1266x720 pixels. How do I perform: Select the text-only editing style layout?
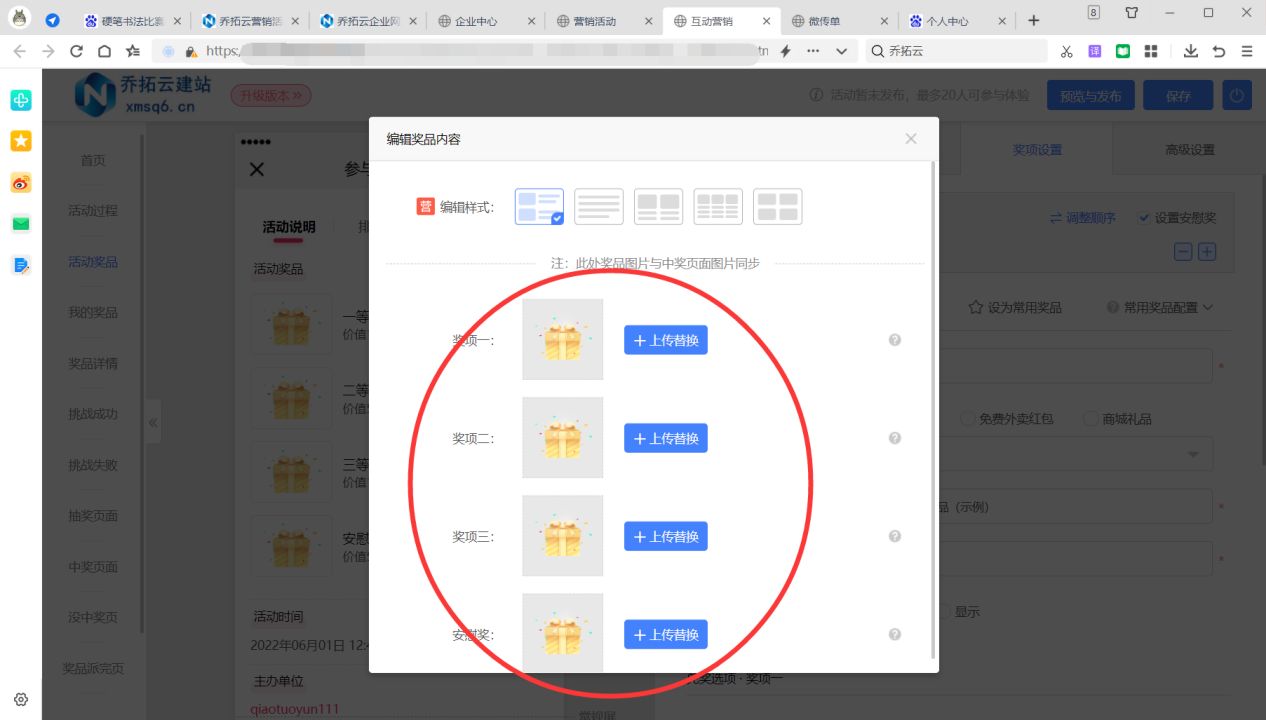(599, 206)
